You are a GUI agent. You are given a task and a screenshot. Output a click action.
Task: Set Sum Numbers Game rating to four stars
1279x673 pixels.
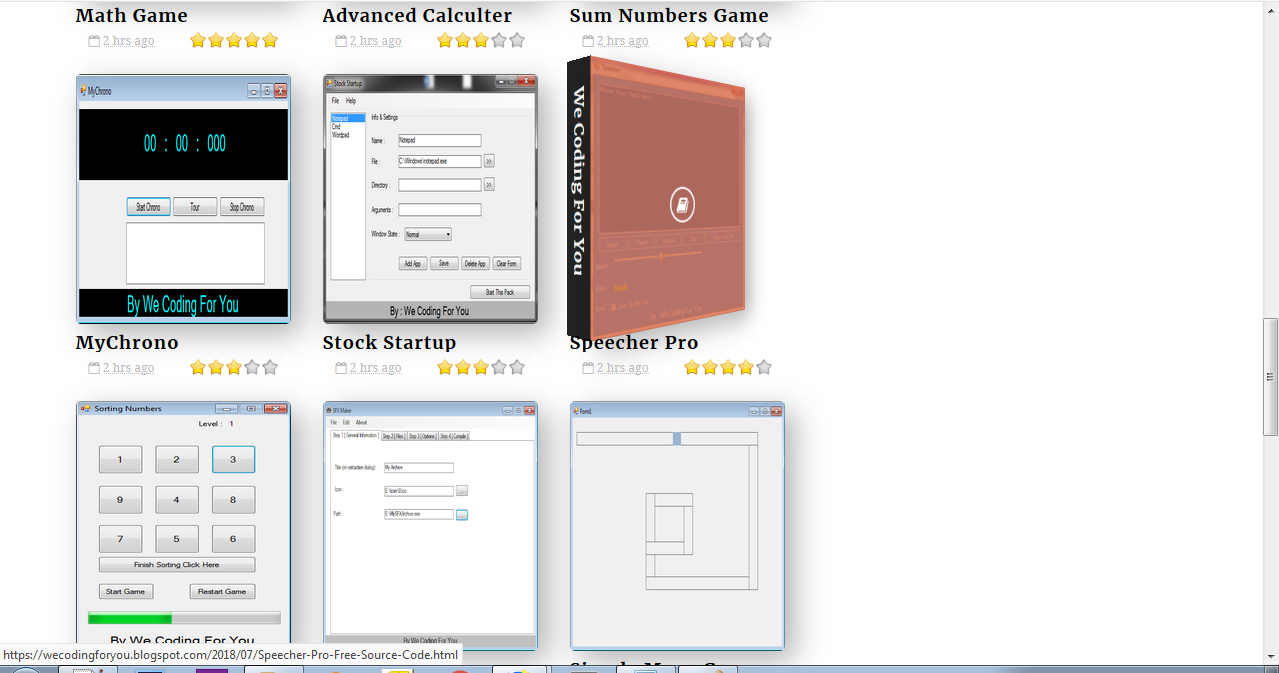746,41
